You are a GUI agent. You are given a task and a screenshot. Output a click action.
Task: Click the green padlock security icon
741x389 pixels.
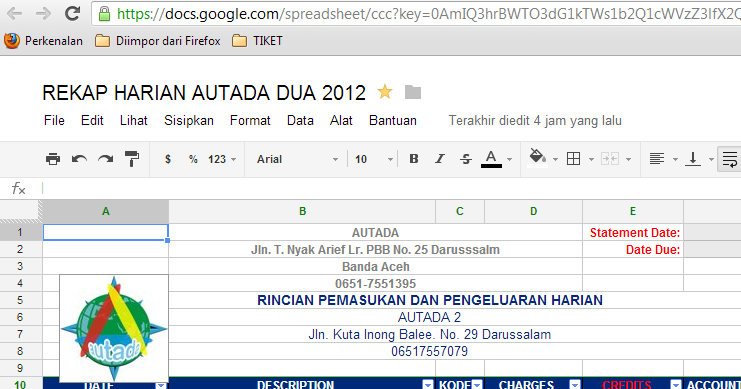coord(104,14)
